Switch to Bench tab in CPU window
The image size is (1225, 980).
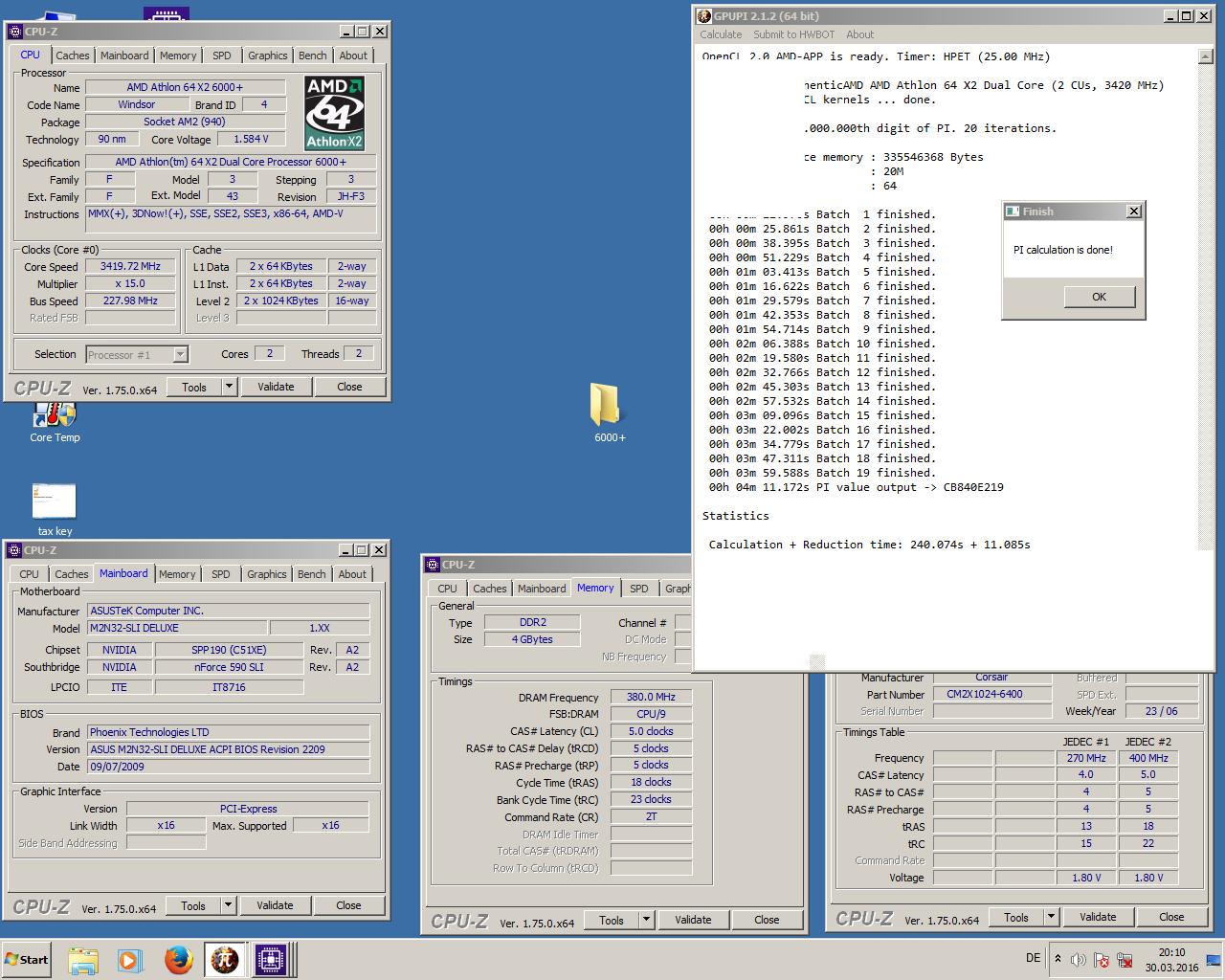(x=312, y=56)
